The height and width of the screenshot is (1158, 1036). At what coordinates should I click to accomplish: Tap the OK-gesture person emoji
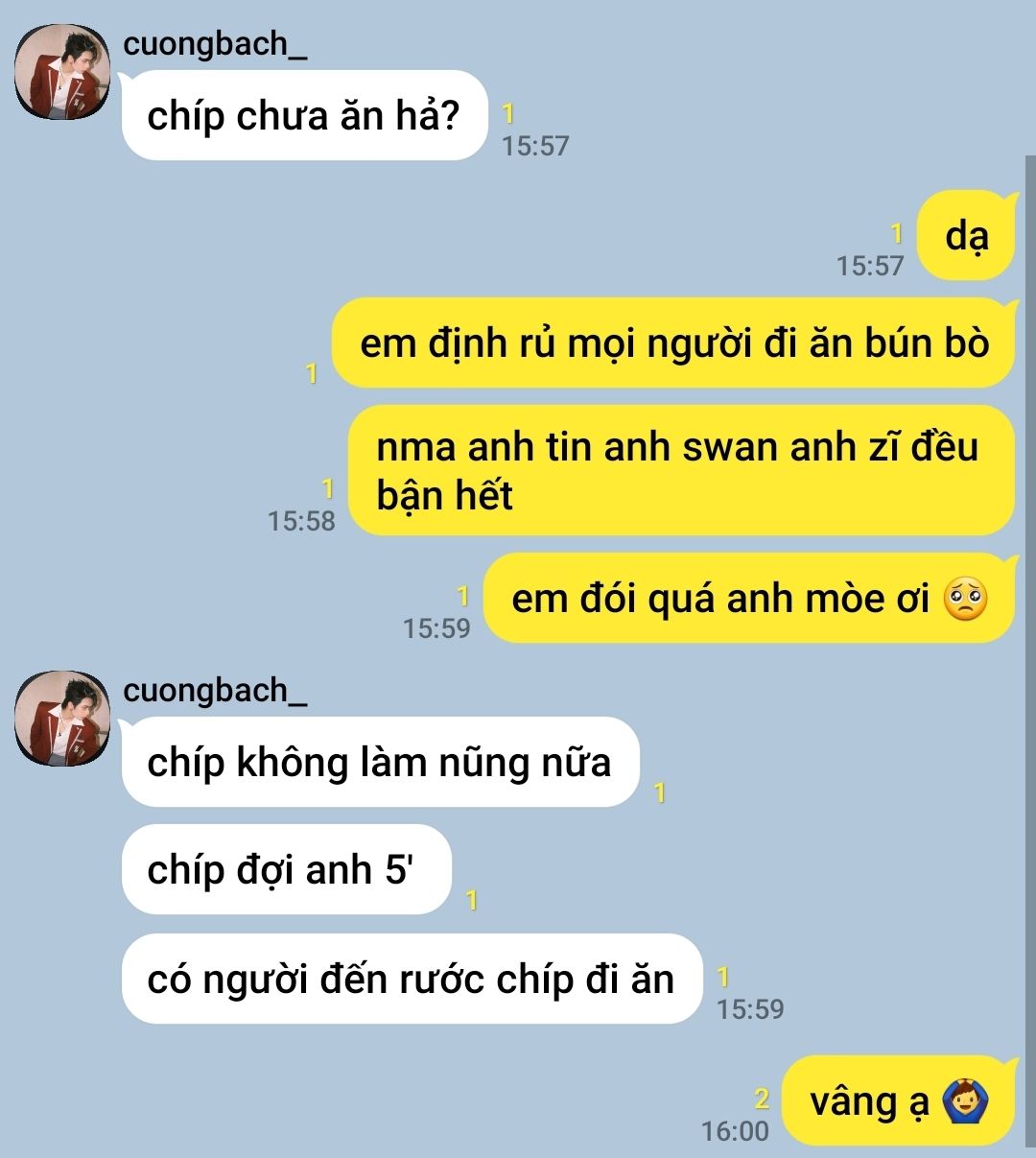pyautogui.click(x=965, y=1101)
